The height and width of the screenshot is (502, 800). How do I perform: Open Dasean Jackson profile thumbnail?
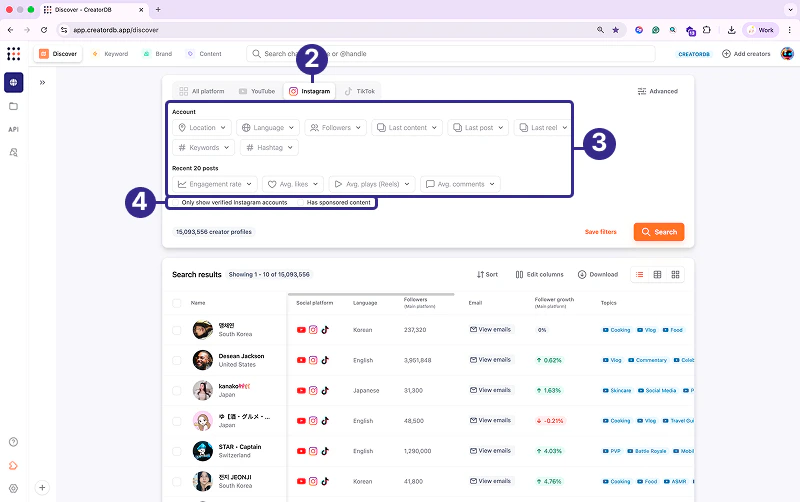click(203, 360)
